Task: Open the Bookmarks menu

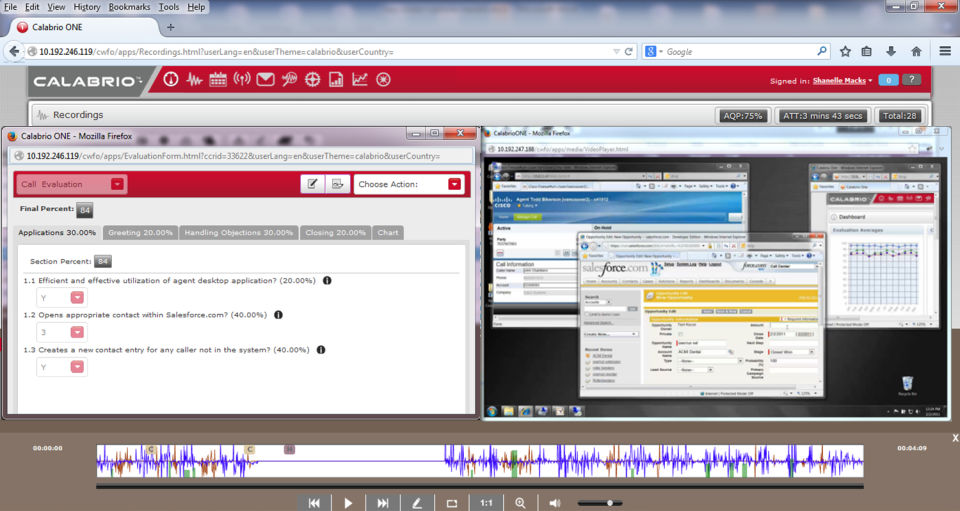Action: coord(129,7)
